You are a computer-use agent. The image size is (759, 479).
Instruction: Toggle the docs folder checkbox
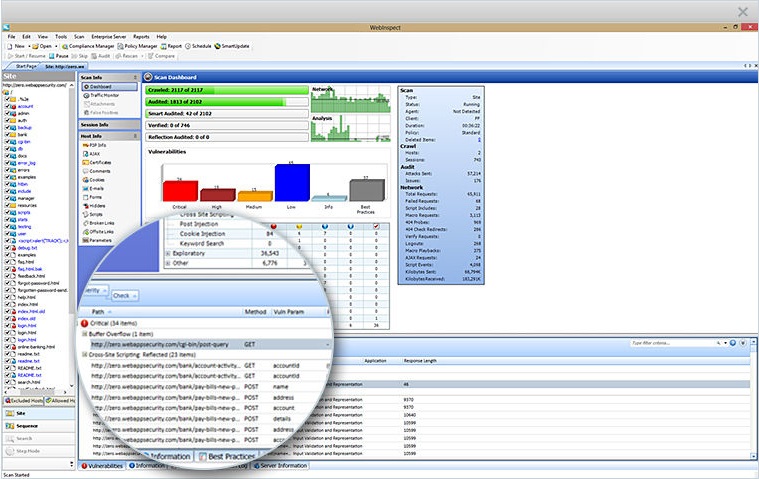tap(7, 156)
